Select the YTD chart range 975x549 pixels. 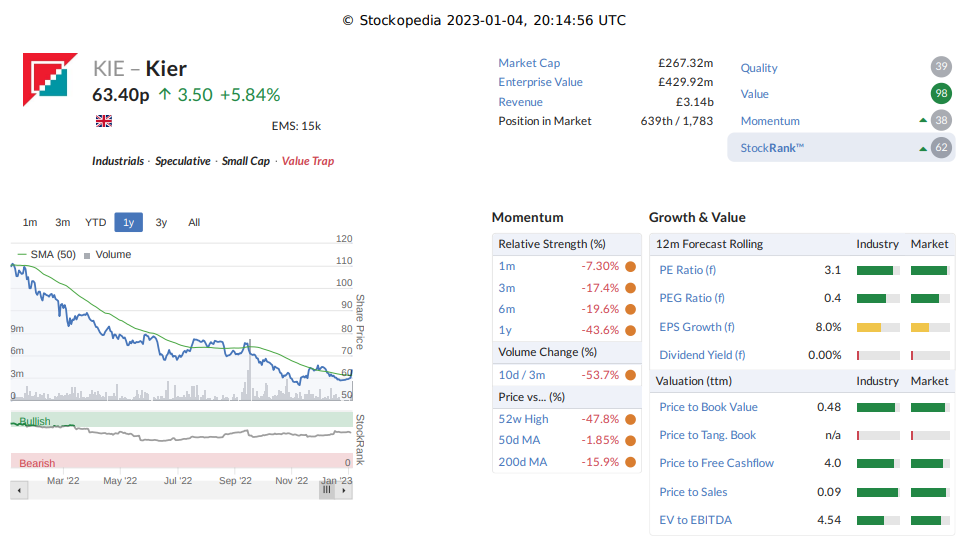coord(96,222)
